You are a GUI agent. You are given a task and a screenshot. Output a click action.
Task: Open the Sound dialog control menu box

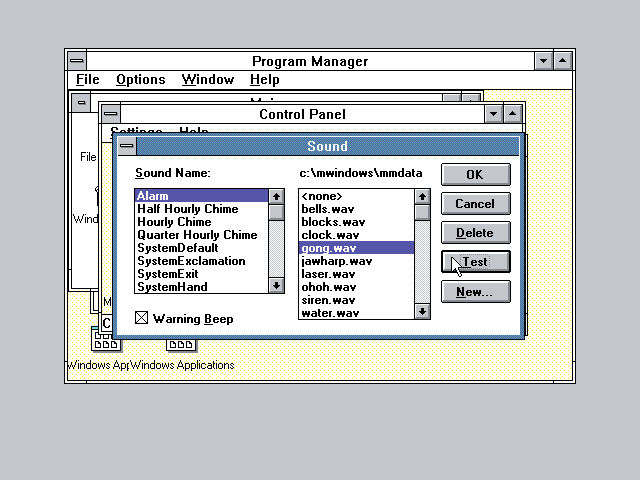pos(127,146)
